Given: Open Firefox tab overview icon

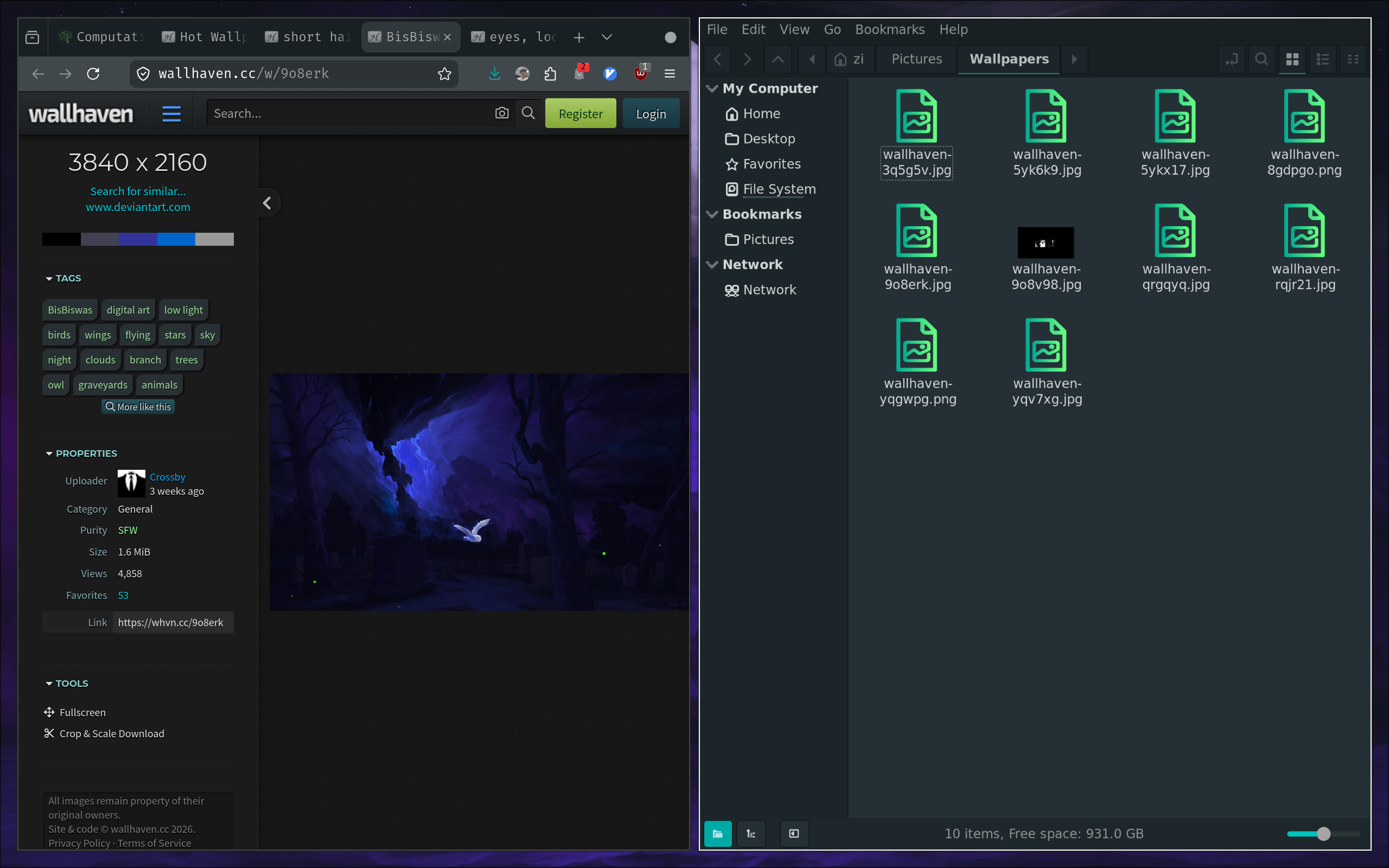Looking at the screenshot, I should [x=33, y=37].
